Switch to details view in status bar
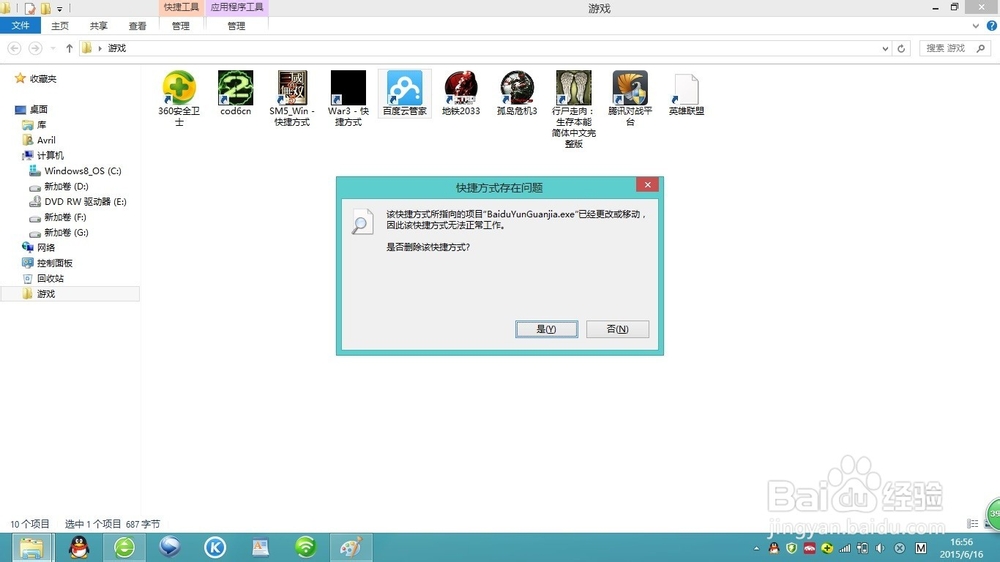Screen dimensions: 1000x562 coord(973,524)
